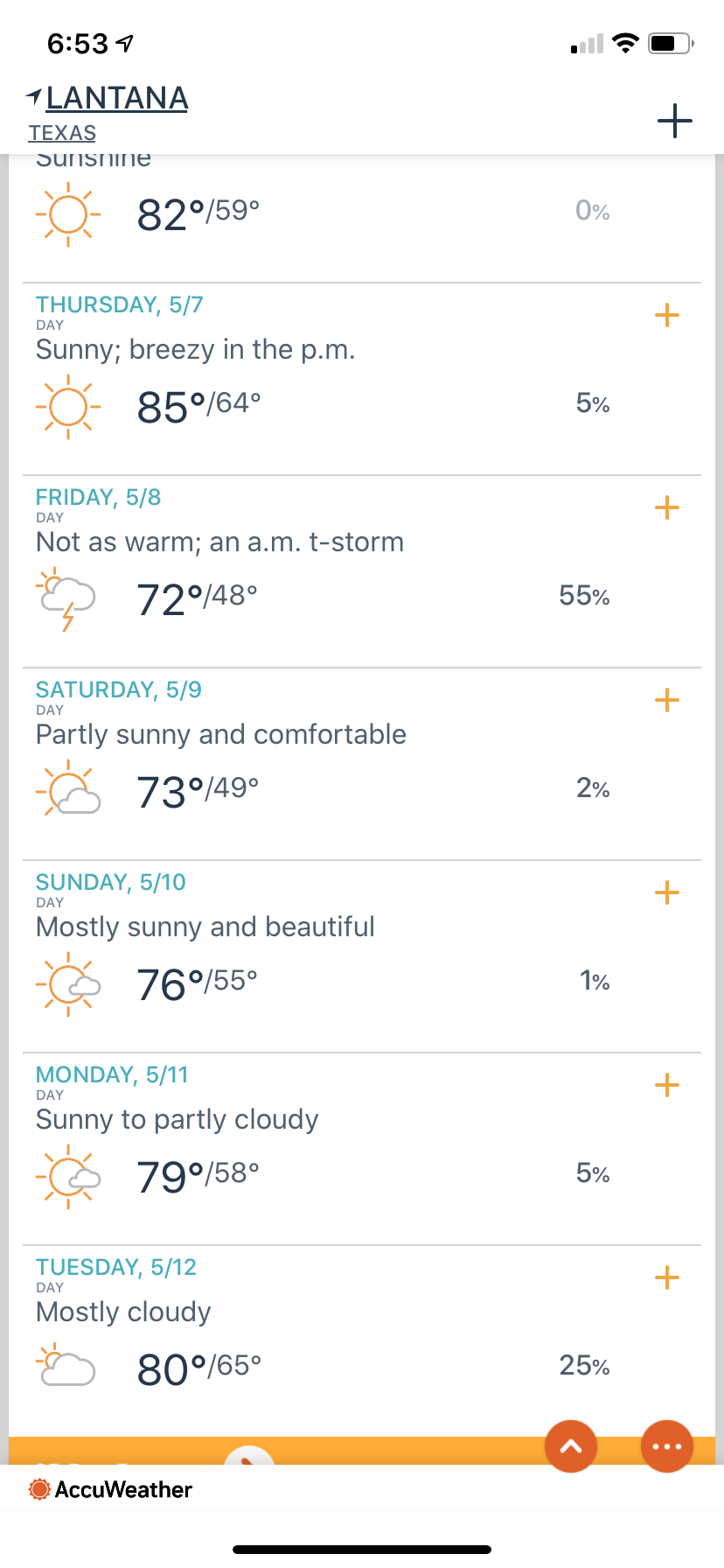Screen dimensions: 724x1568
Task: Expand Monday 5/11 forecast details
Action: point(666,1085)
